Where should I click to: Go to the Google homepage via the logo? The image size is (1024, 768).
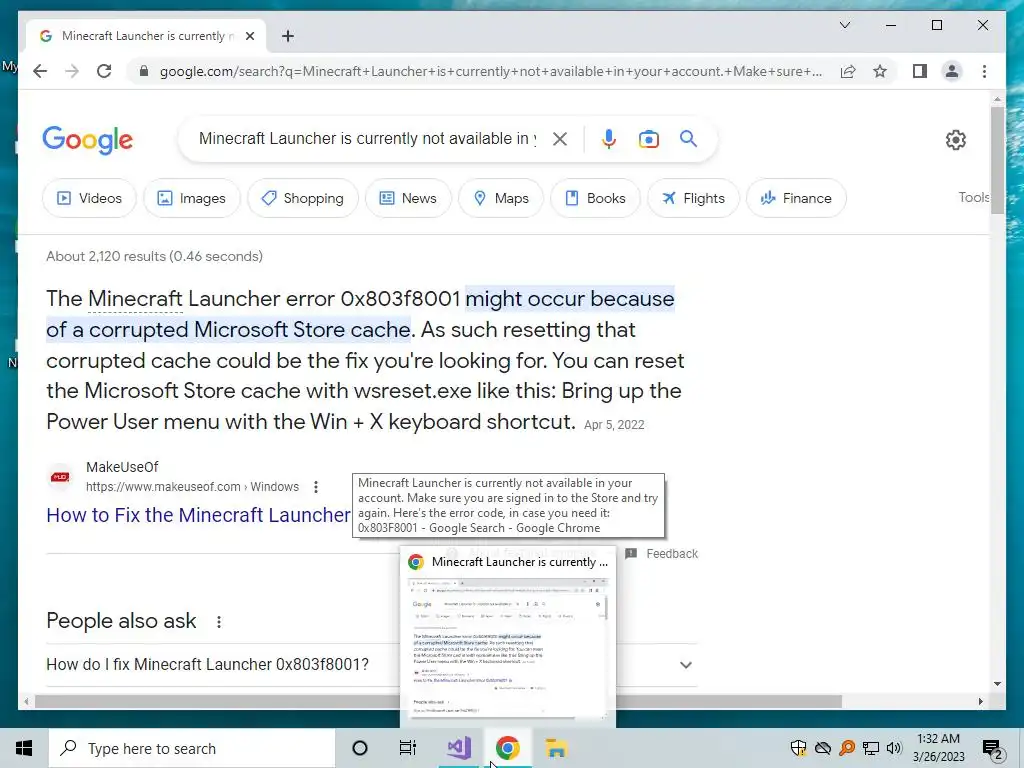click(x=88, y=140)
